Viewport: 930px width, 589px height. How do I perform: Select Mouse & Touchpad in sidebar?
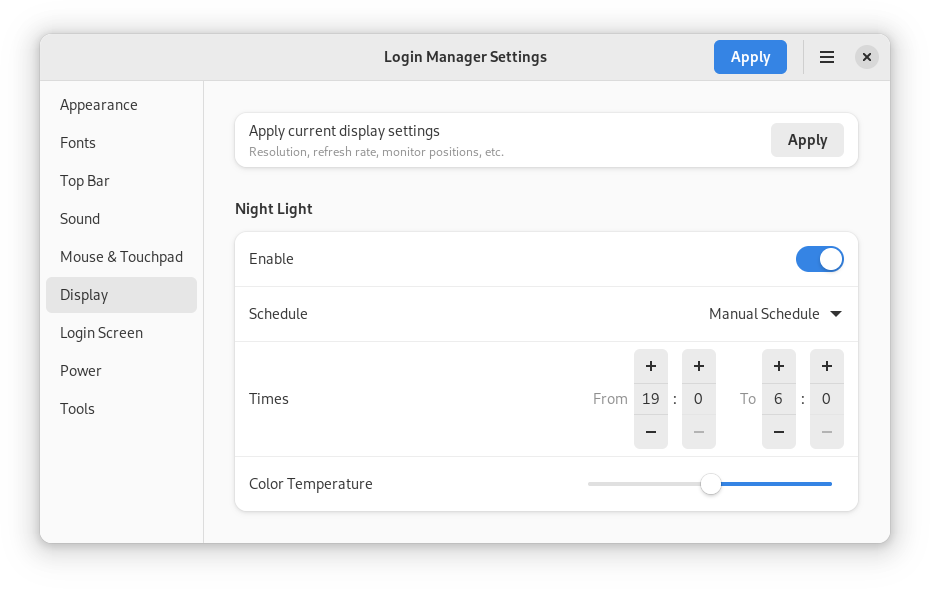(121, 257)
